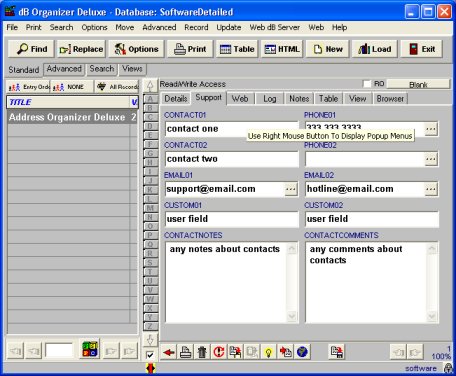Click the Options toolbar button with tools icon
This screenshot has height=376, width=456.
coord(136,49)
